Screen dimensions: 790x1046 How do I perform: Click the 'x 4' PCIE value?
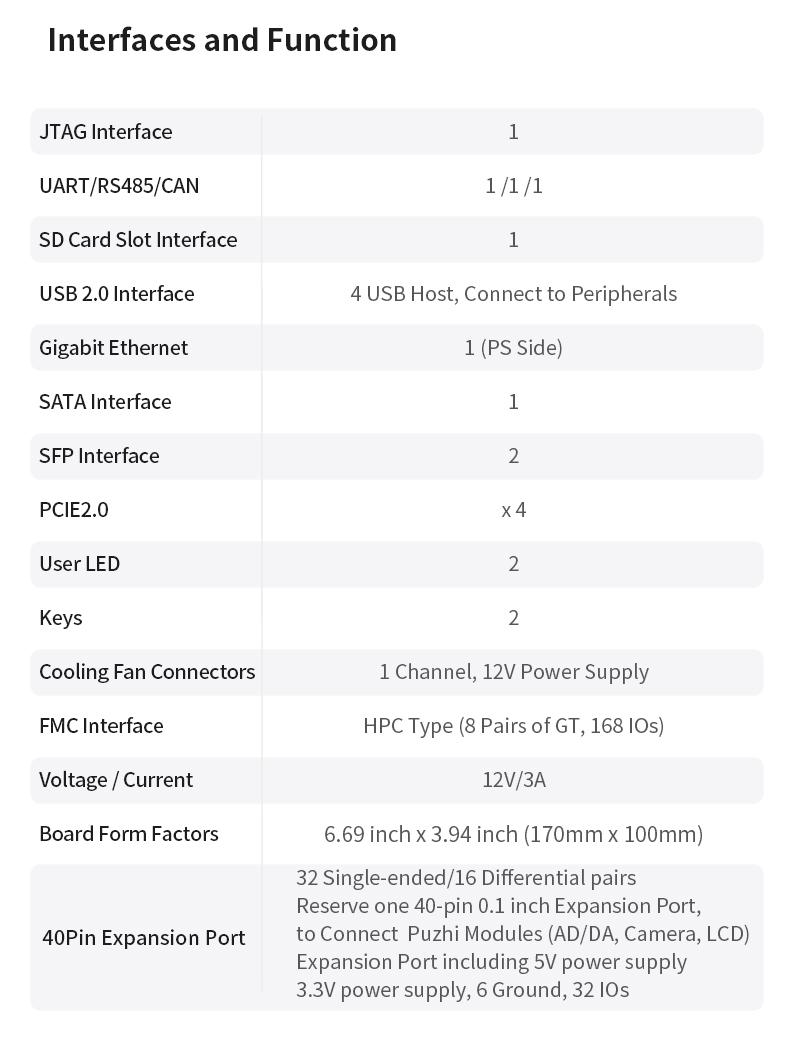tap(513, 510)
